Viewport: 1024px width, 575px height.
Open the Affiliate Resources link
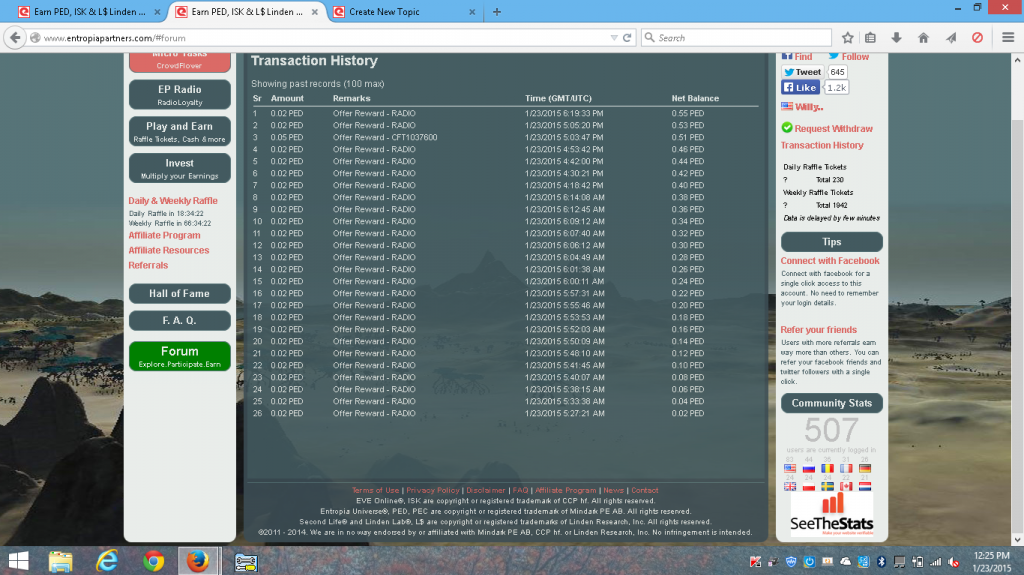[x=168, y=250]
